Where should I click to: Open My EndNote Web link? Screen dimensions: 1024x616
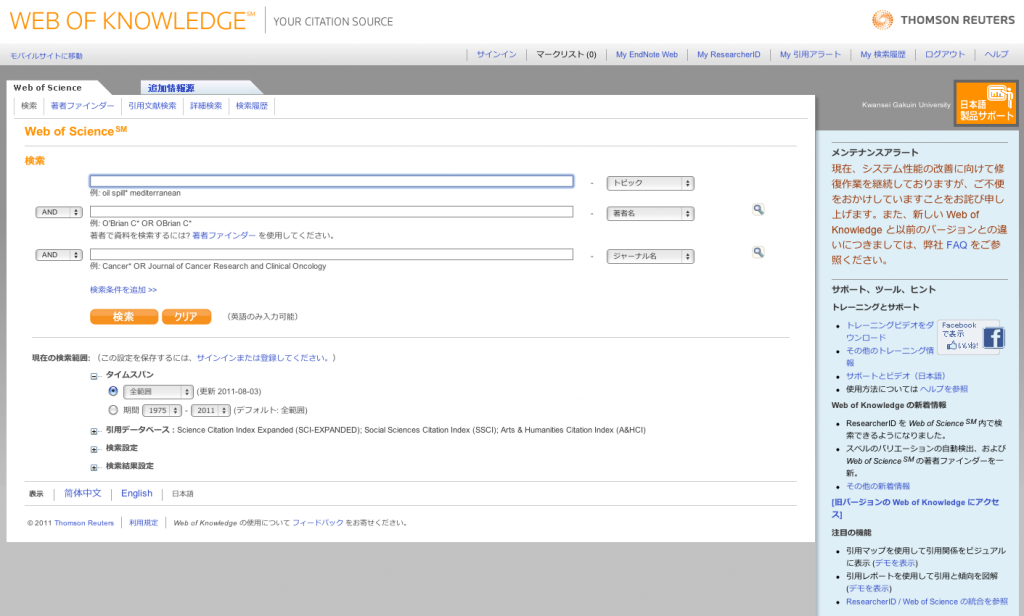pos(647,55)
